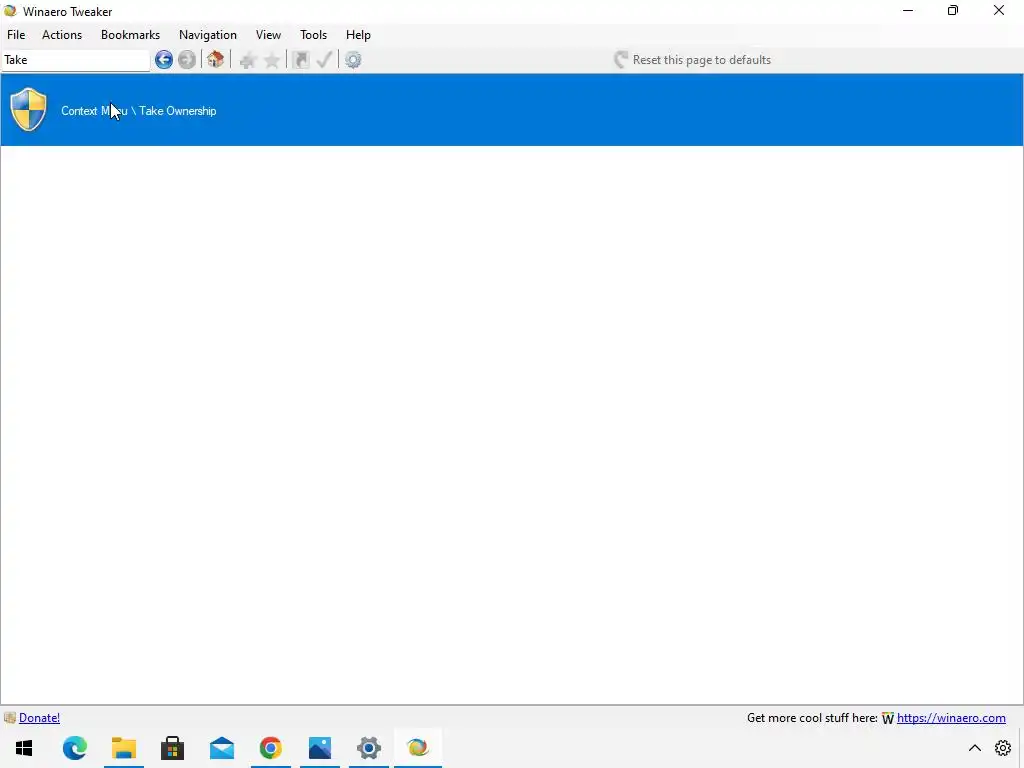
Task: Minimize the Winaero Tweaker window
Action: click(908, 10)
